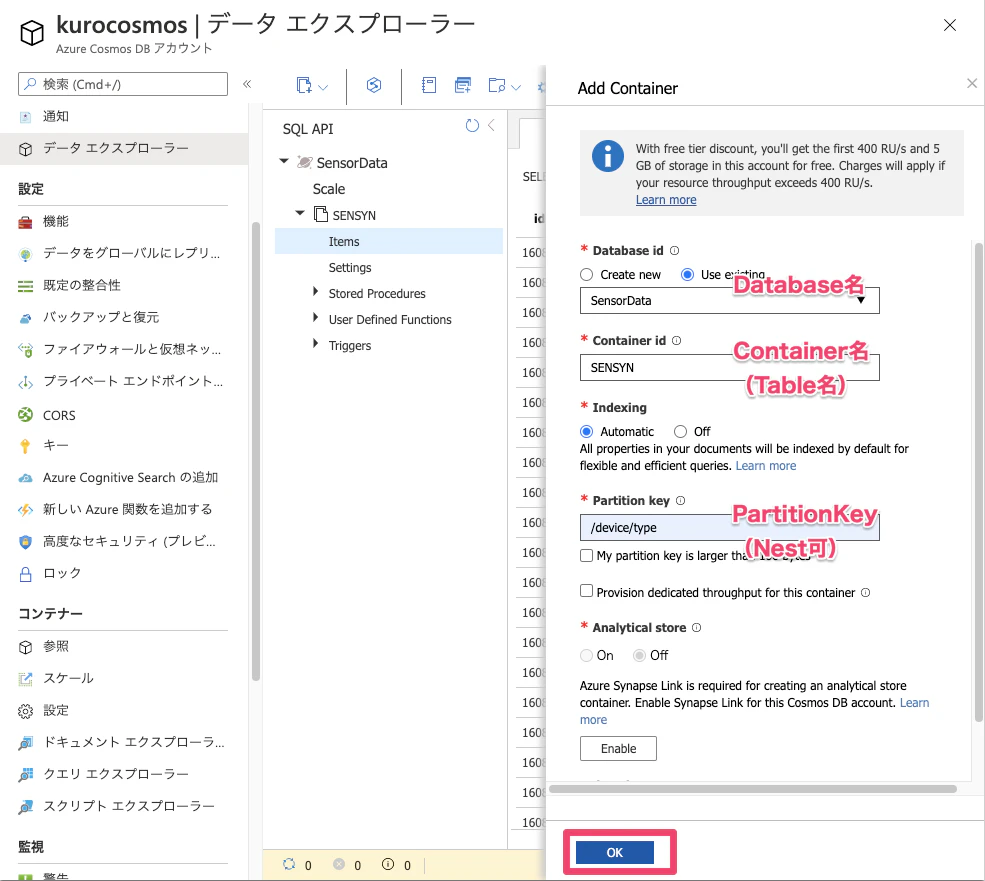Click Database id info icon
Screen dimensions: 985x881
pyautogui.click(x=674, y=251)
